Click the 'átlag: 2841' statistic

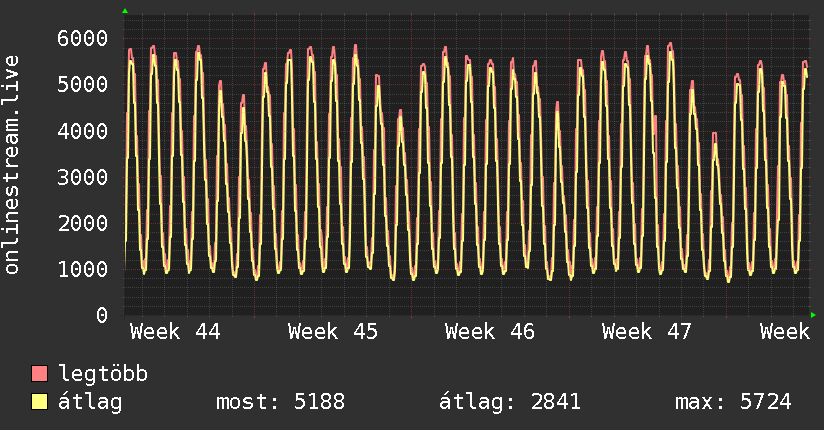pyautogui.click(x=510, y=402)
